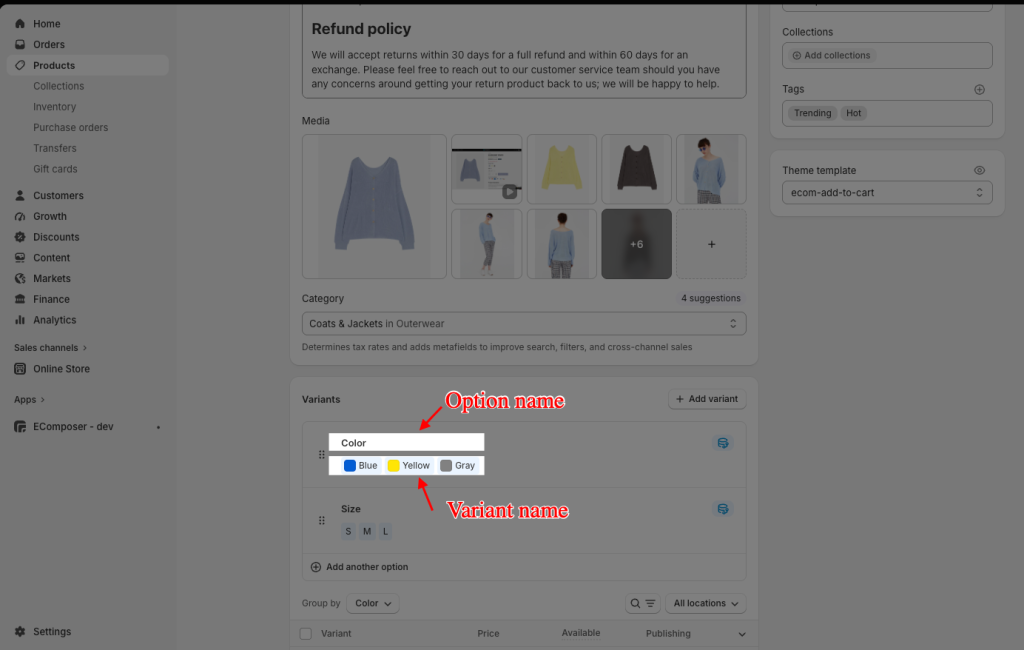
Task: Click the Hot tag
Action: 854,113
